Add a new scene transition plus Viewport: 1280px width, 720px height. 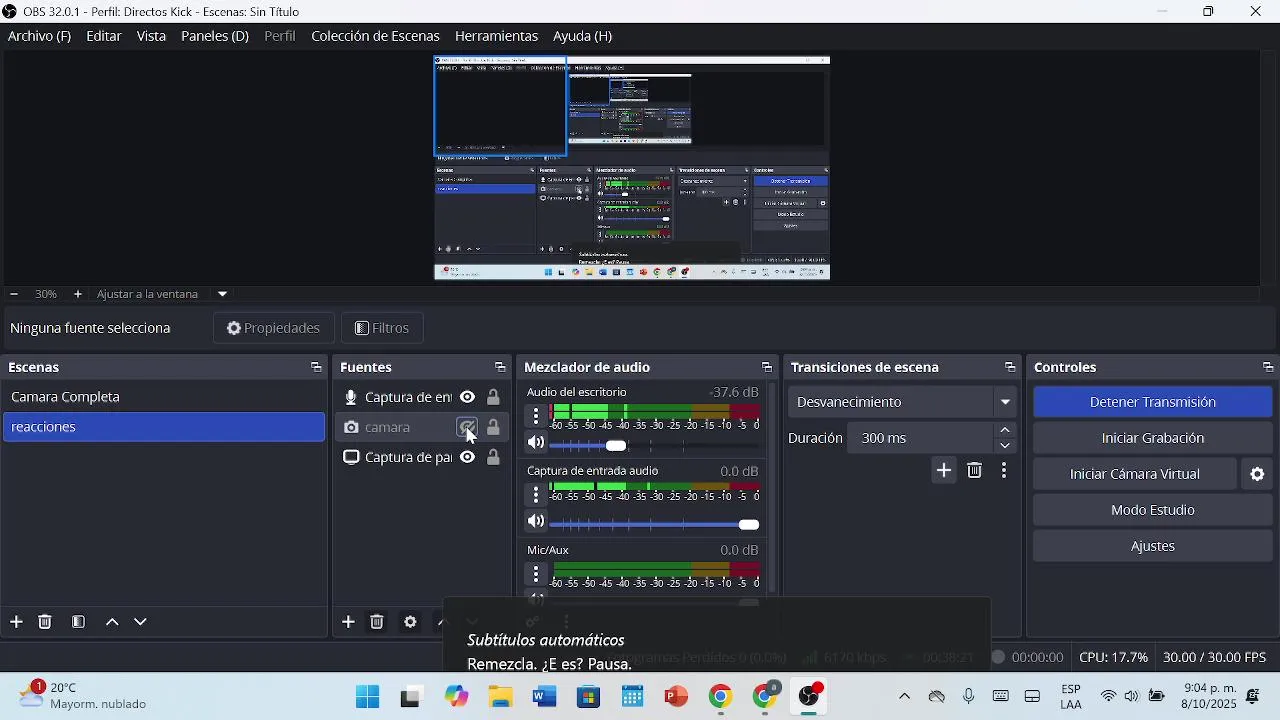[x=944, y=470]
